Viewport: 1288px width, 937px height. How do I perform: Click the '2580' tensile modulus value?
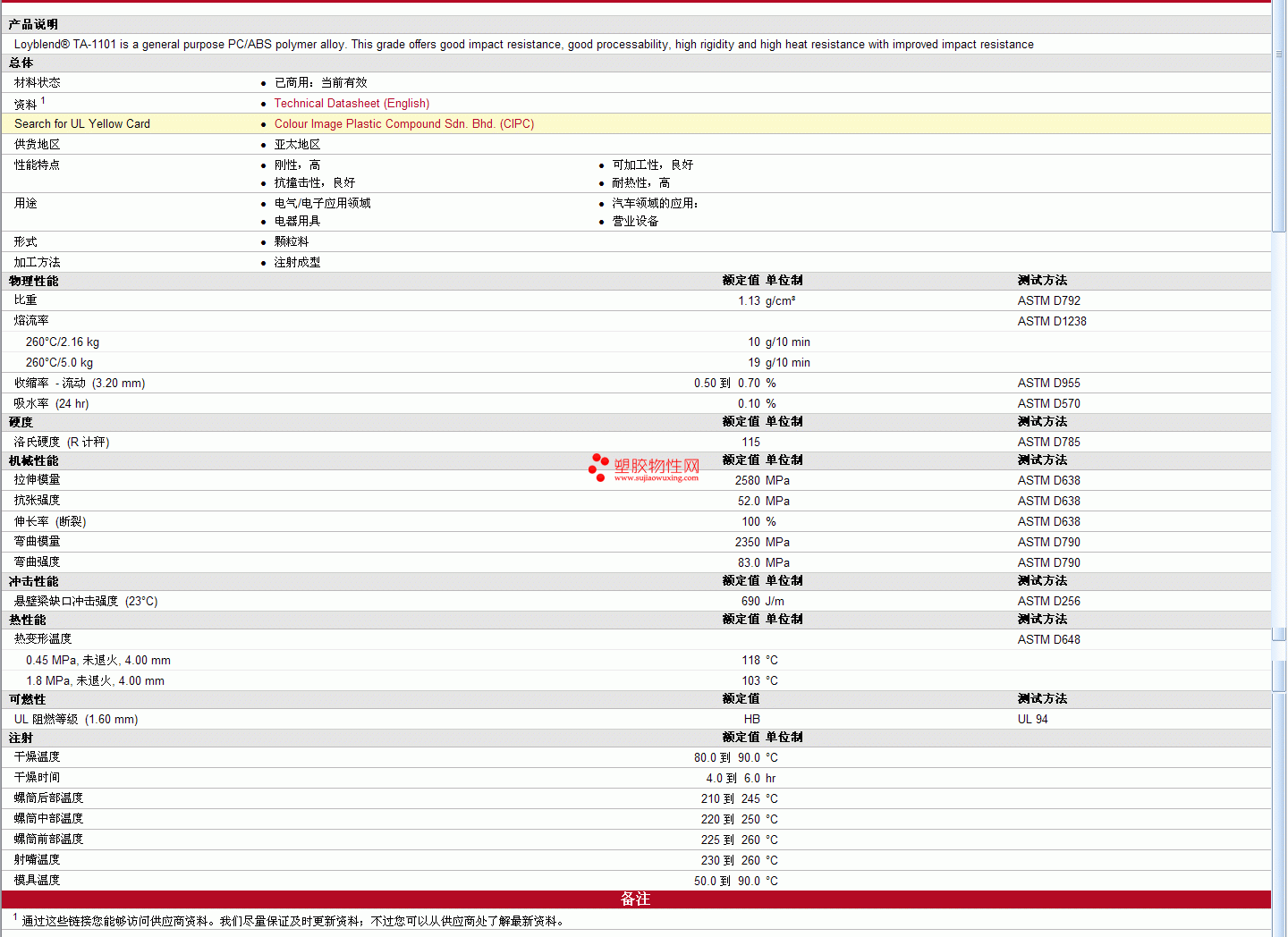[748, 480]
